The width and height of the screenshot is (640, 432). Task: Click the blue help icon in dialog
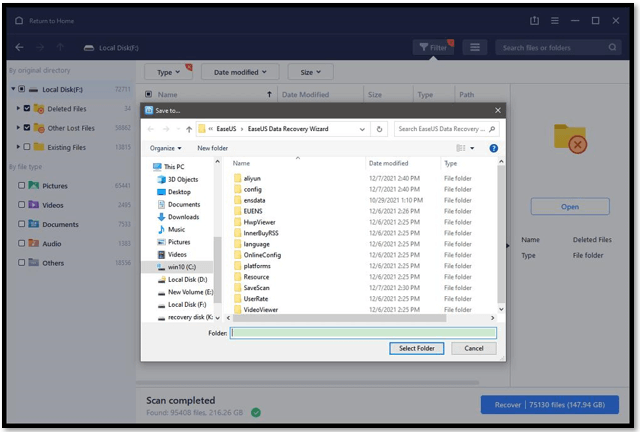[493, 148]
